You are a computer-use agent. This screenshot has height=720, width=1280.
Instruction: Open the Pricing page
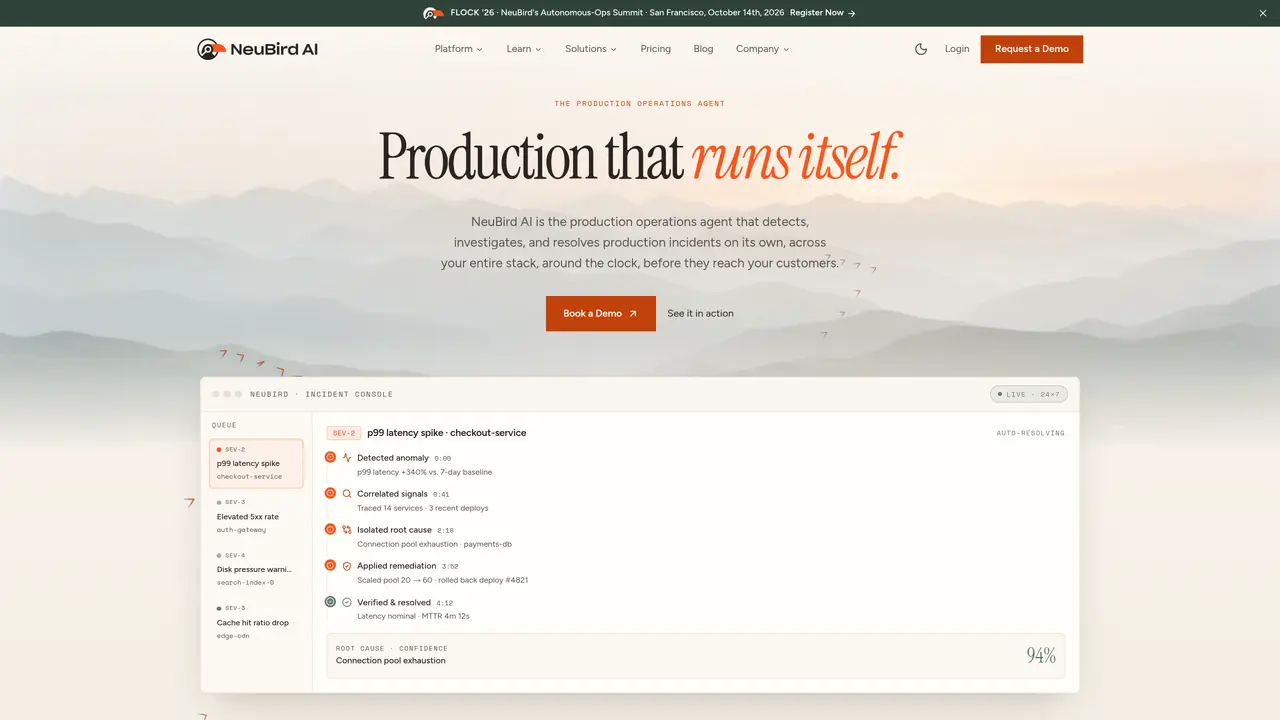pyautogui.click(x=656, y=49)
